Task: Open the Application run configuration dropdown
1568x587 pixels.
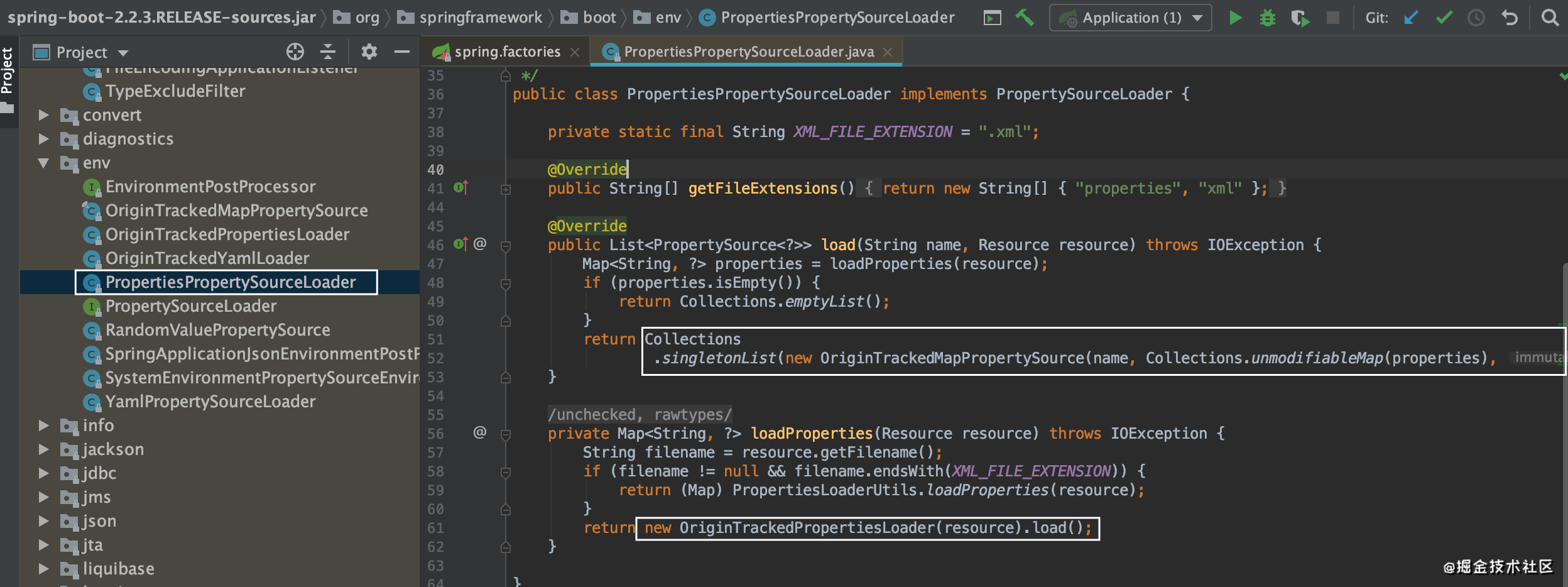Action: point(1130,18)
